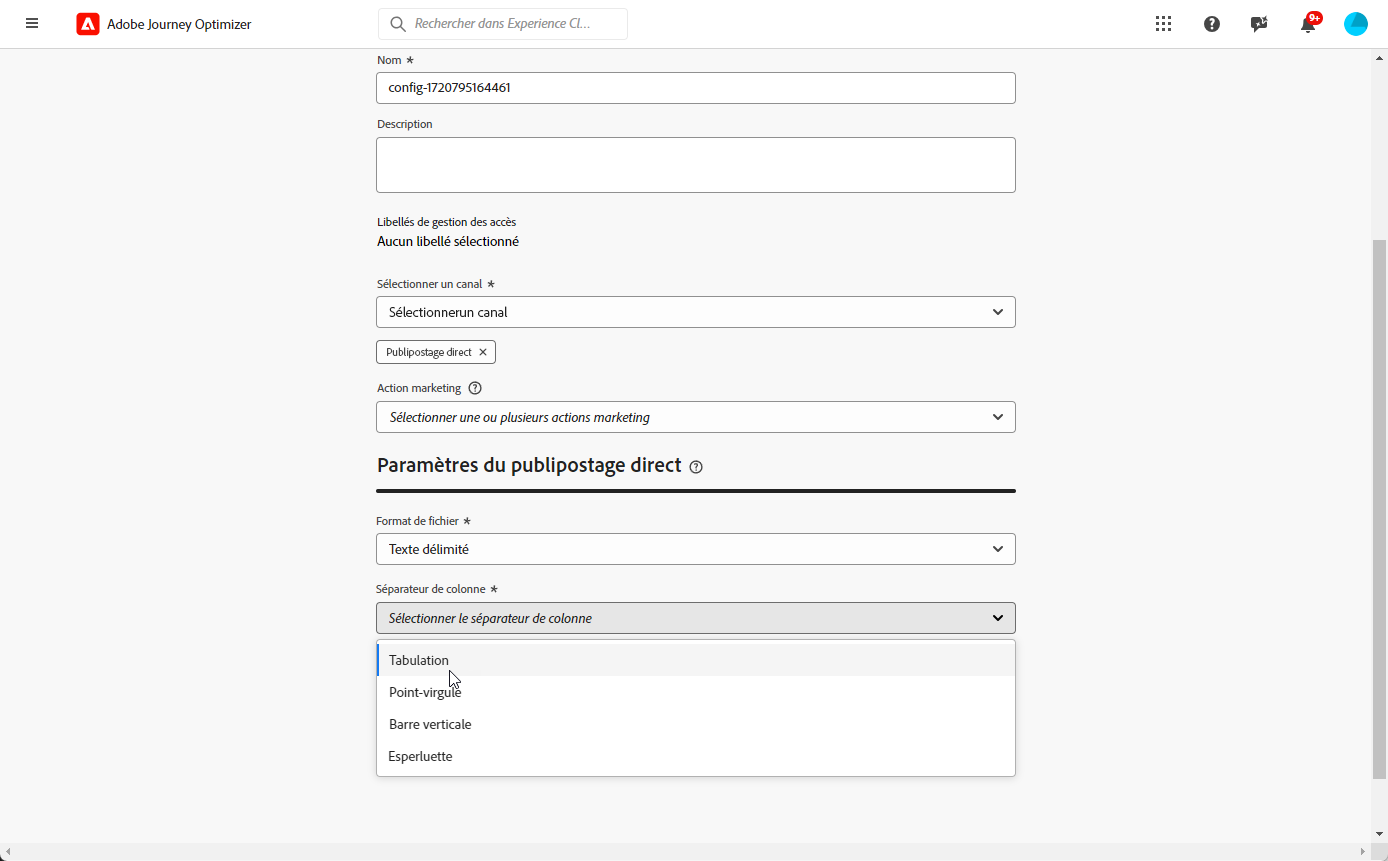Image resolution: width=1388 pixels, height=861 pixels.
Task: Expand the Sélectionner un canal dropdown
Action: [x=696, y=312]
